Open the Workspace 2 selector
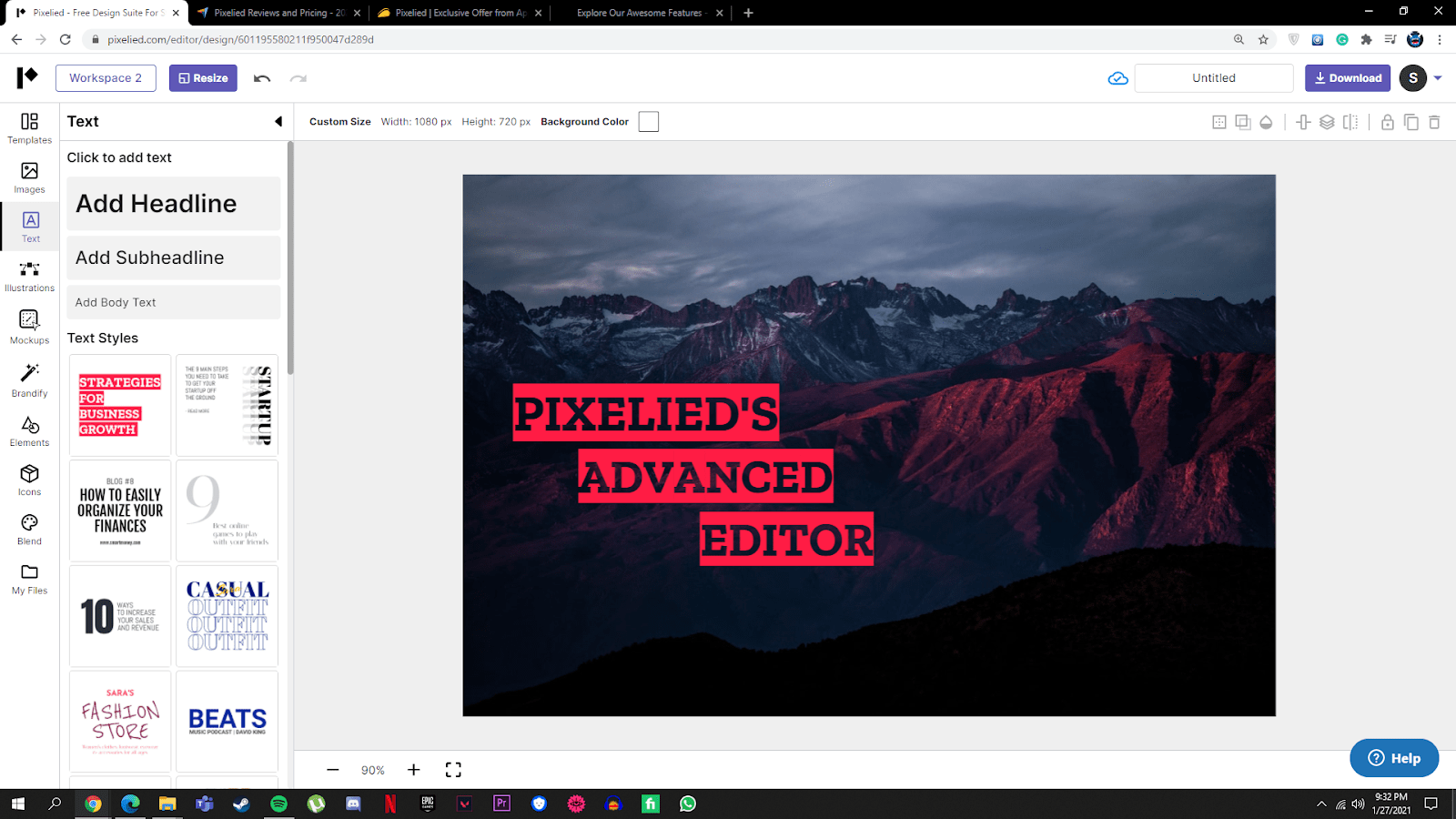 106,77
